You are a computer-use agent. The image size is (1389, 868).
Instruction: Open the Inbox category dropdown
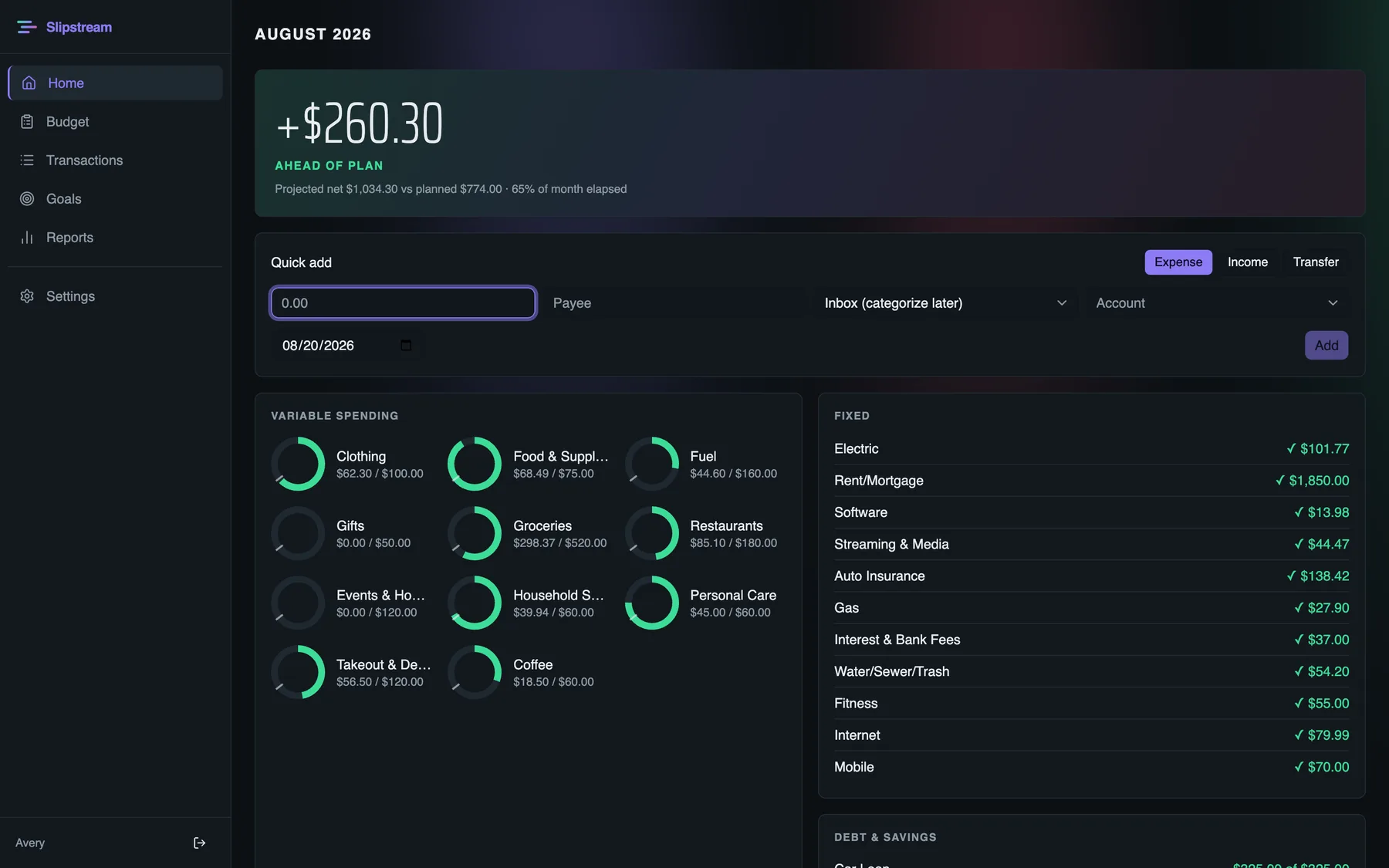pyautogui.click(x=945, y=303)
